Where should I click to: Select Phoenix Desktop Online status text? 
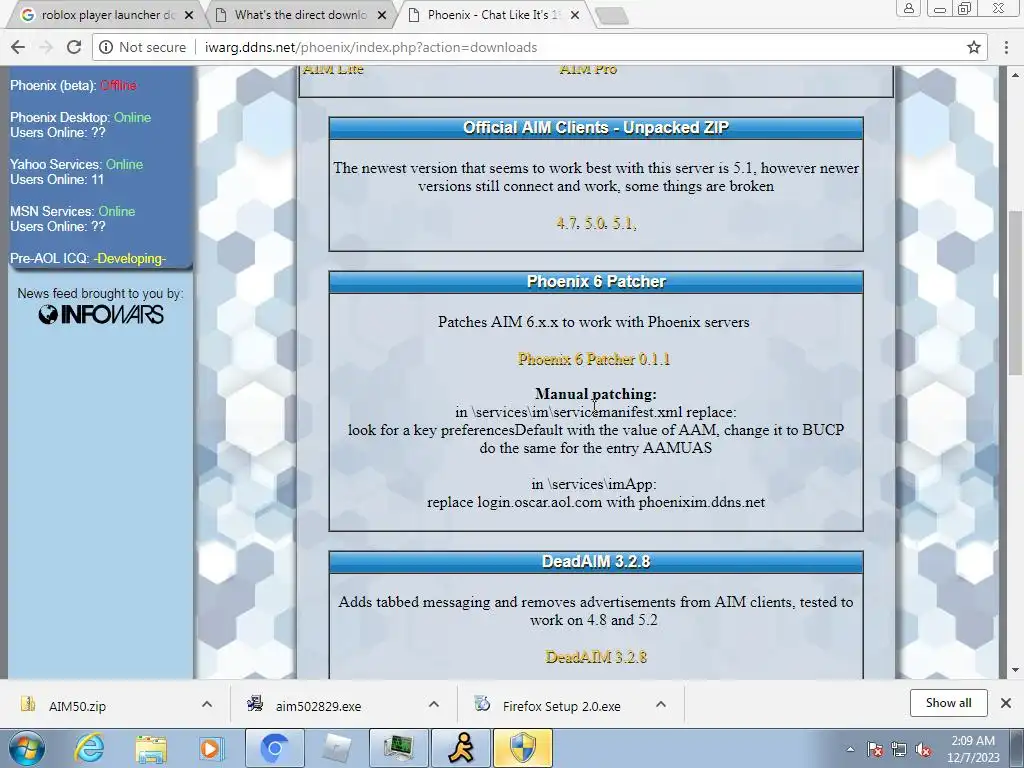pos(133,118)
